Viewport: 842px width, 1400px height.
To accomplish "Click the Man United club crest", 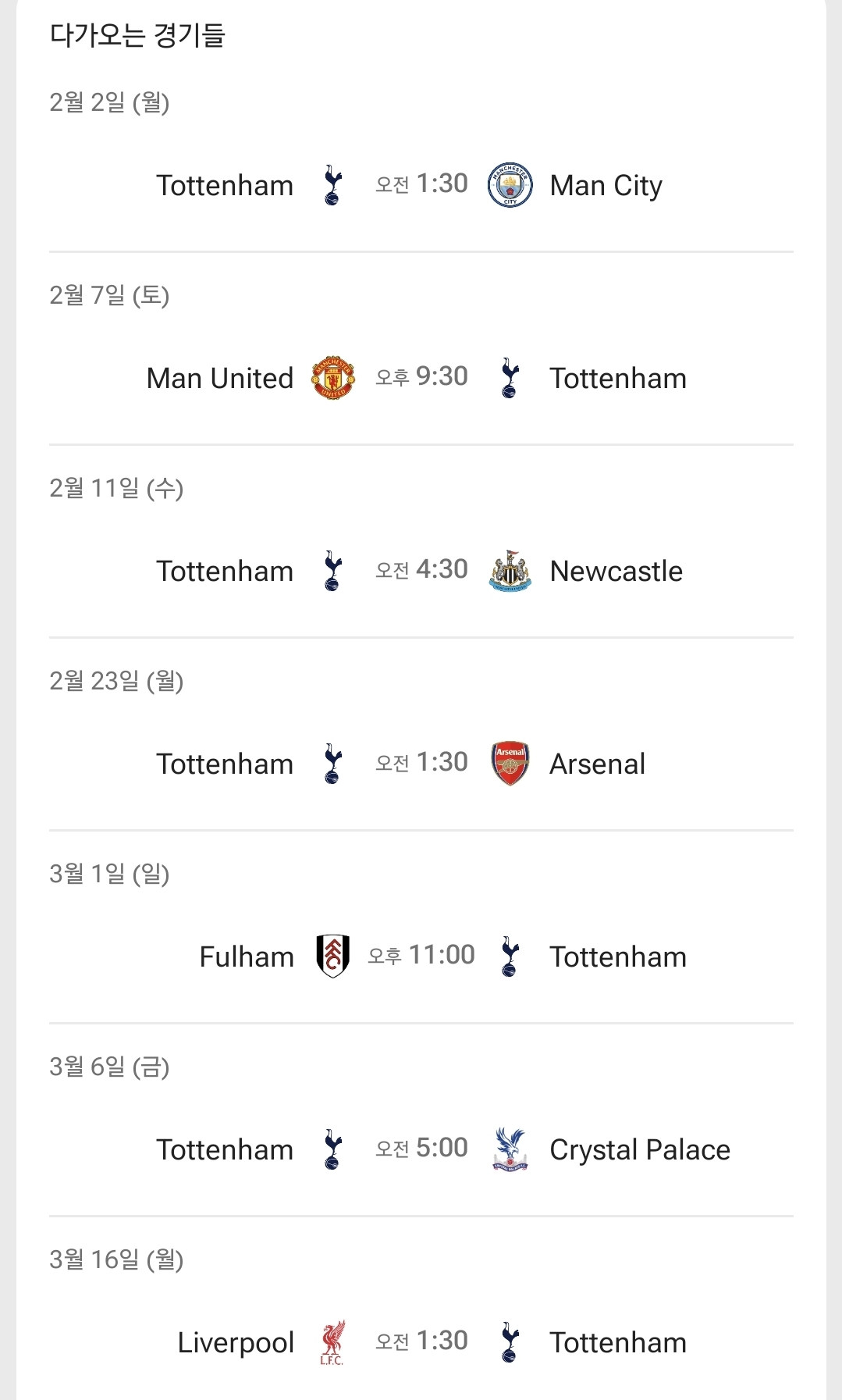I will pos(333,378).
